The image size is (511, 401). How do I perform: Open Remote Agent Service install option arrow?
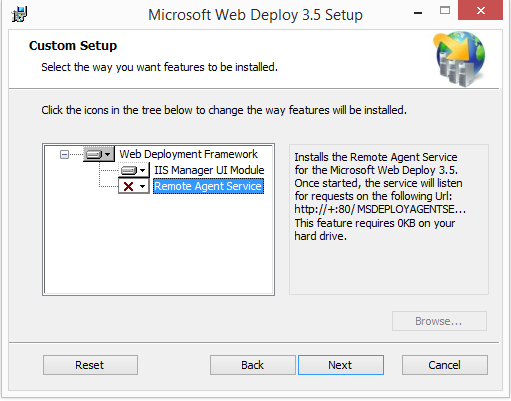[142, 186]
